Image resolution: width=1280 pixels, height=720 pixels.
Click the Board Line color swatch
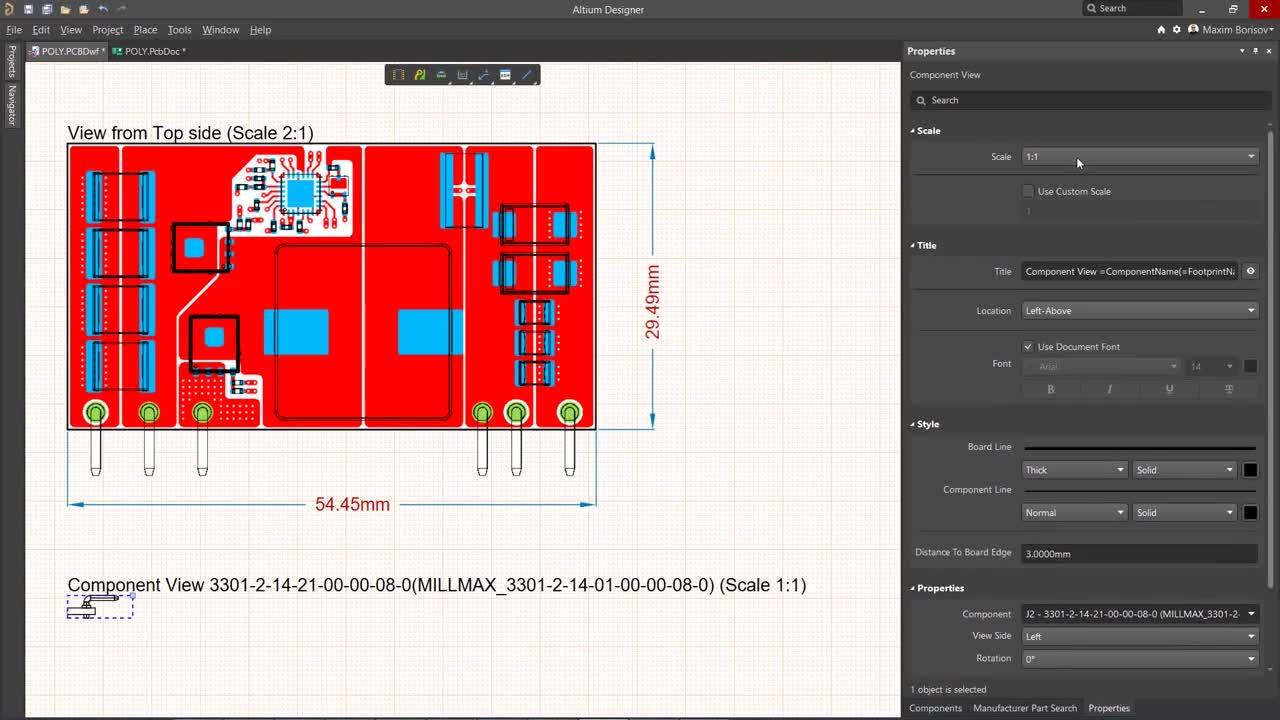pyautogui.click(x=1250, y=470)
